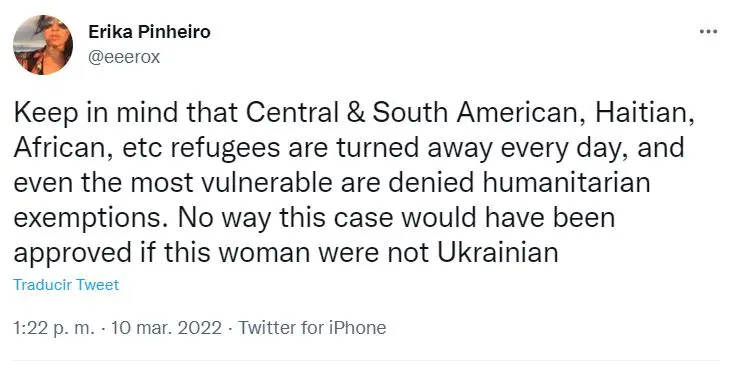Select the ampersand in Central & South
739x379 pixels.
pyautogui.click(x=355, y=114)
